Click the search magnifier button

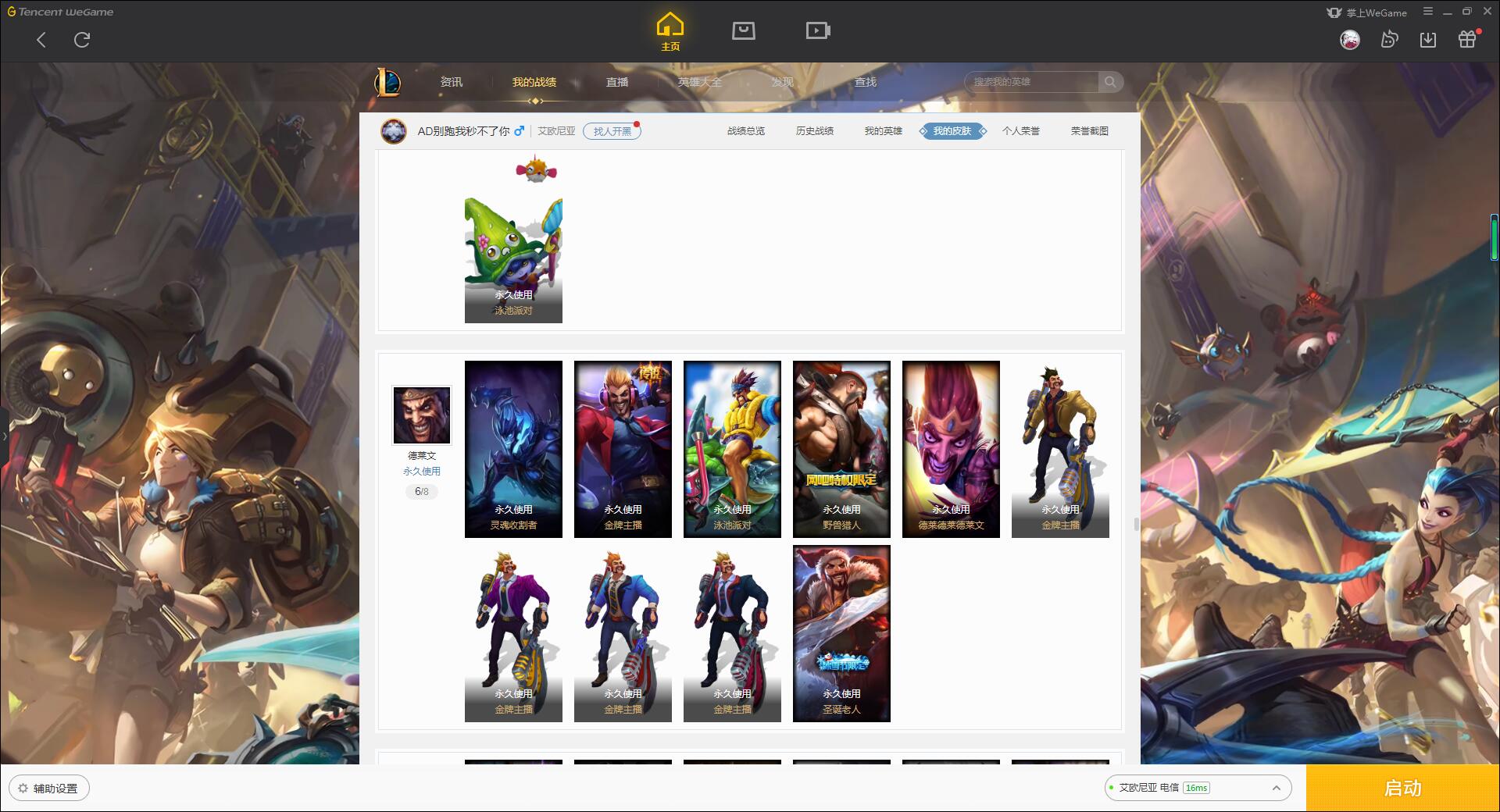tap(1109, 82)
